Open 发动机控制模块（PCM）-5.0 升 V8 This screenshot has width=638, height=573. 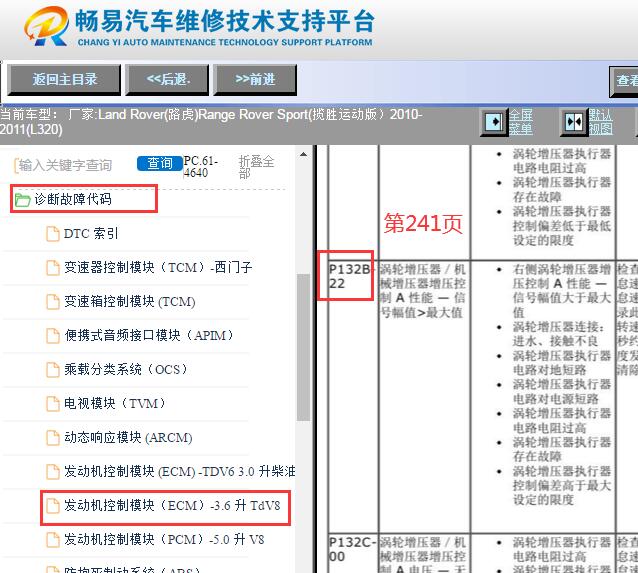click(x=164, y=540)
